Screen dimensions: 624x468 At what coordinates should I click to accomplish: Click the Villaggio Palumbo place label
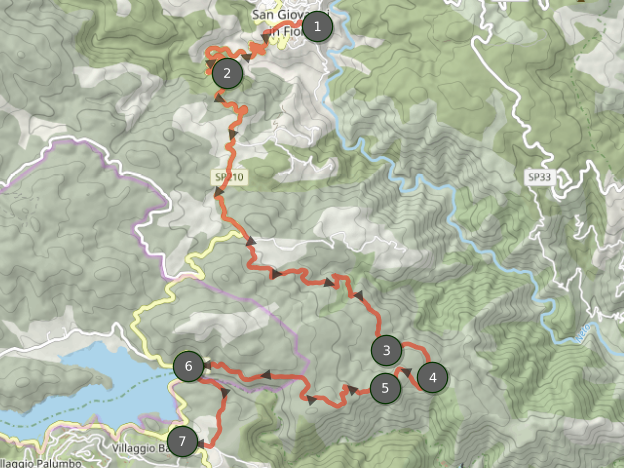coord(41,464)
